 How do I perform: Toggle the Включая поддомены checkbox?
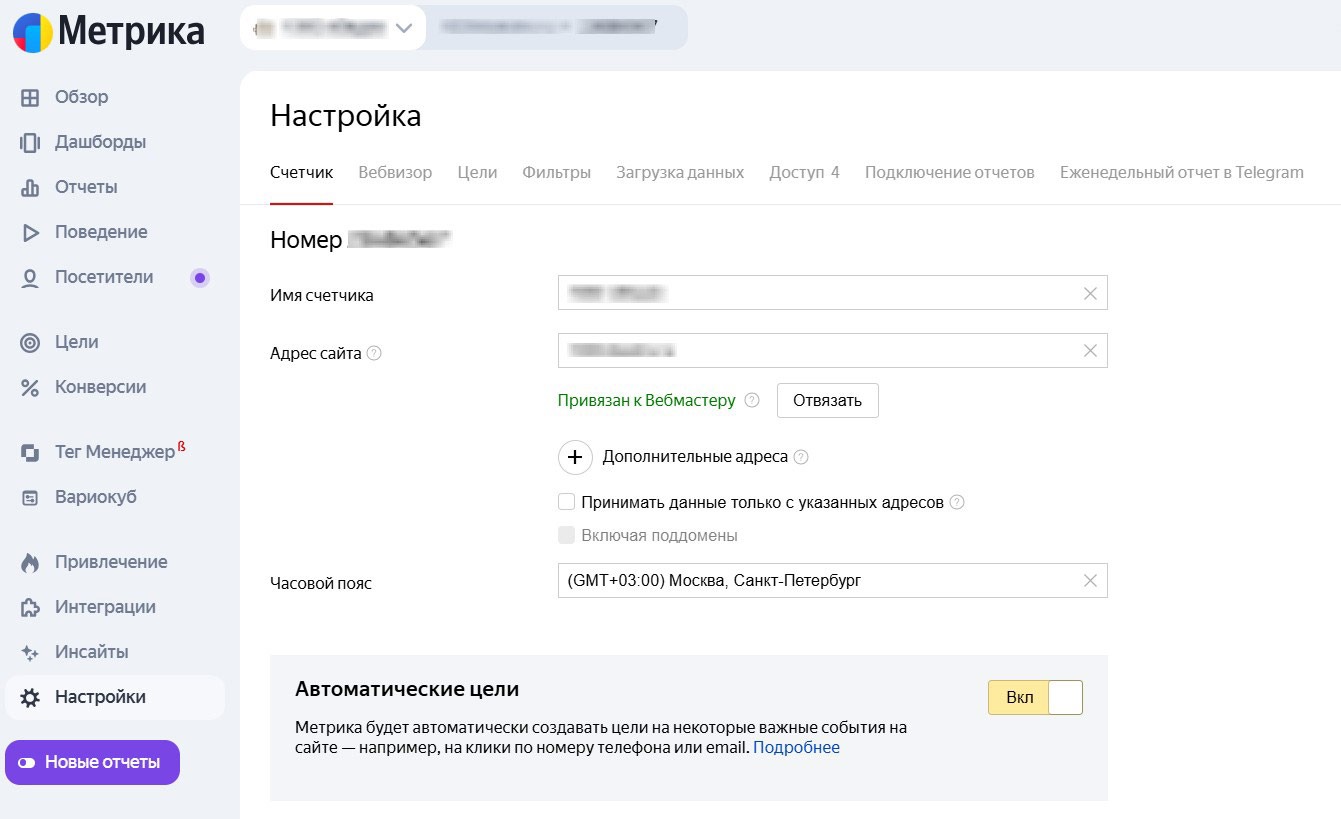click(x=566, y=534)
